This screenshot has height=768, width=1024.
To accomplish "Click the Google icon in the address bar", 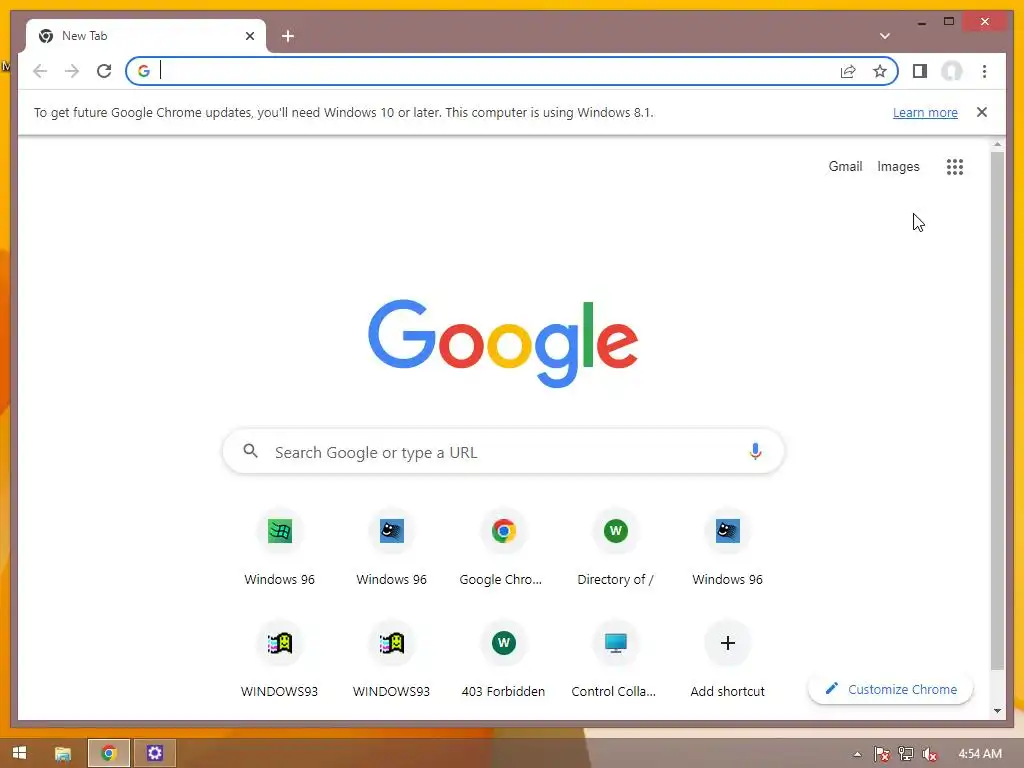I will [144, 71].
